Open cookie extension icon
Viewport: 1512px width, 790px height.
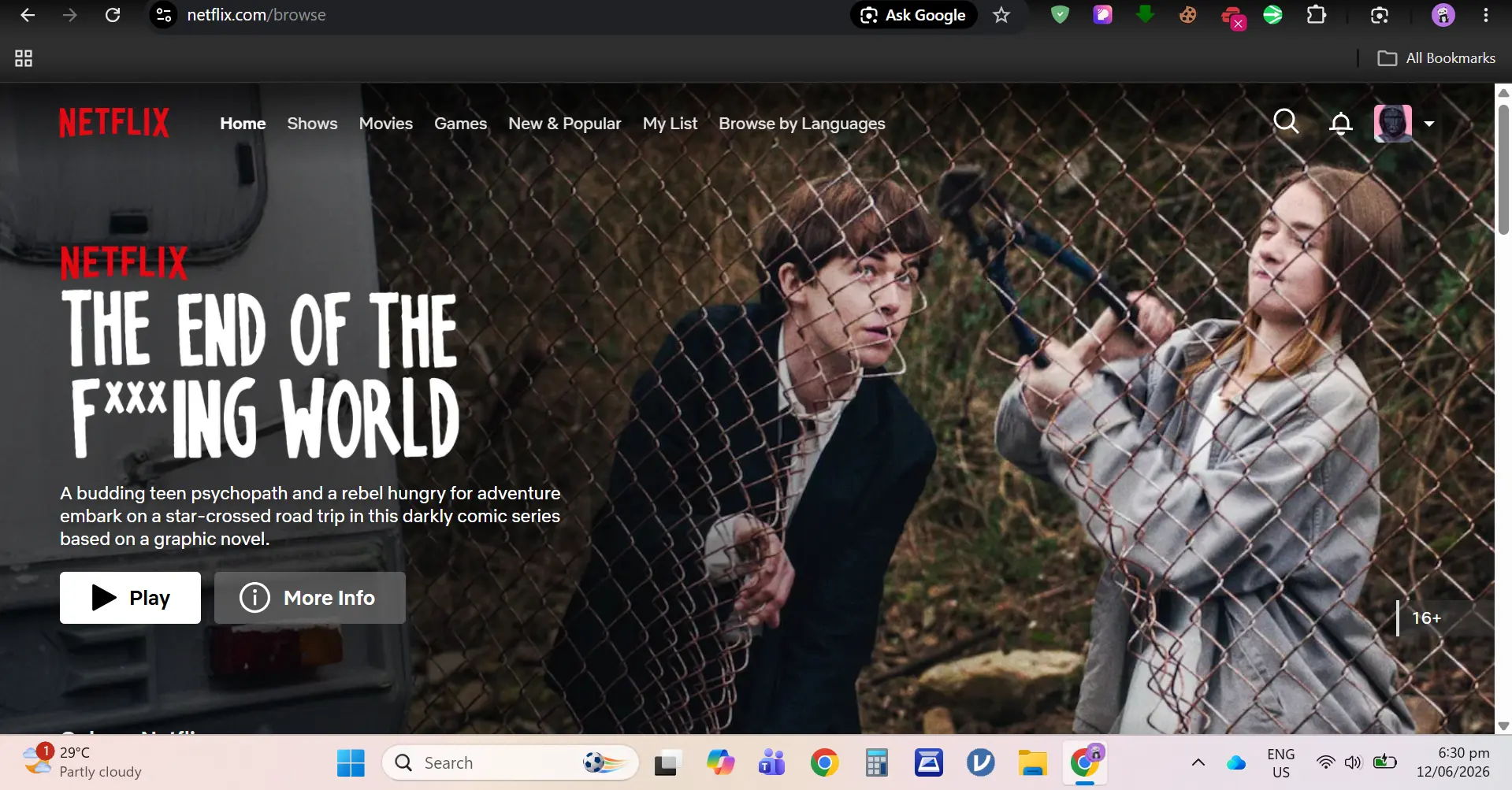click(1187, 15)
